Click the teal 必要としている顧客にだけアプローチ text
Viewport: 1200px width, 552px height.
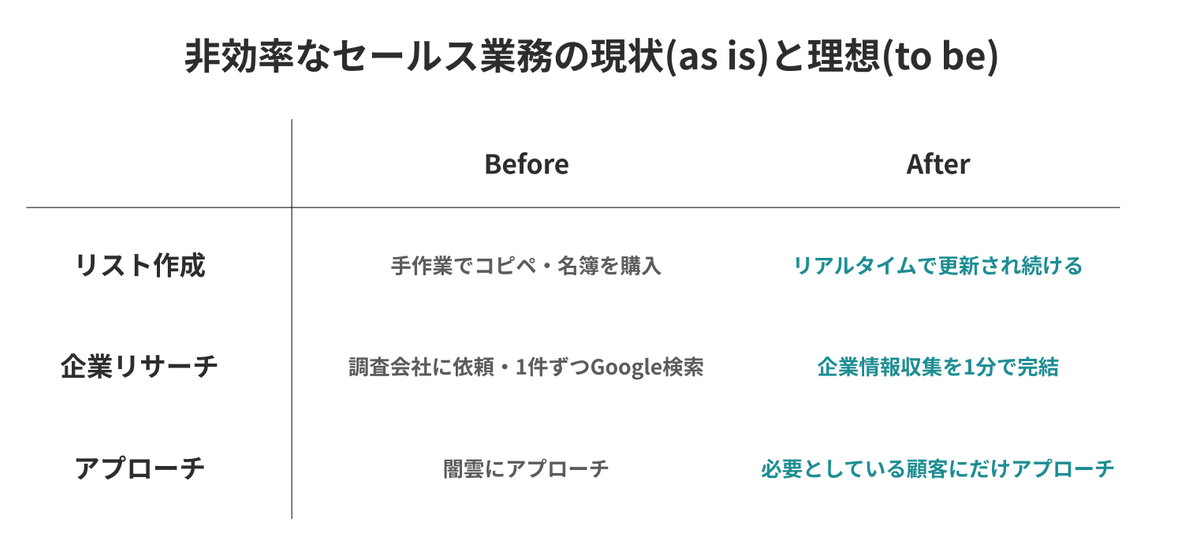(938, 468)
